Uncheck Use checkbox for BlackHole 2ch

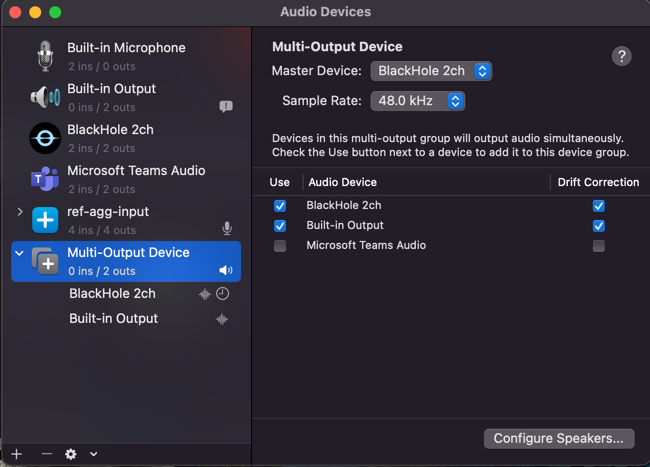tap(280, 206)
